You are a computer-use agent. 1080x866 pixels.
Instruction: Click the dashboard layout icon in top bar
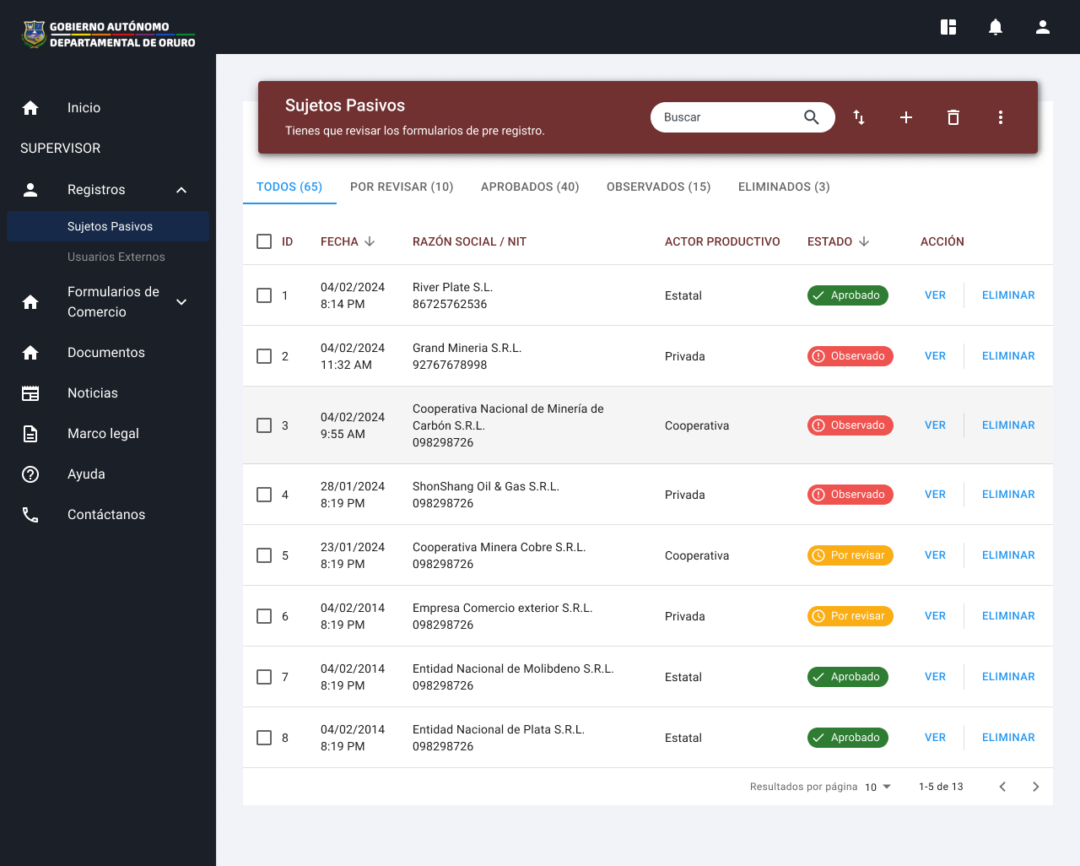point(948,27)
